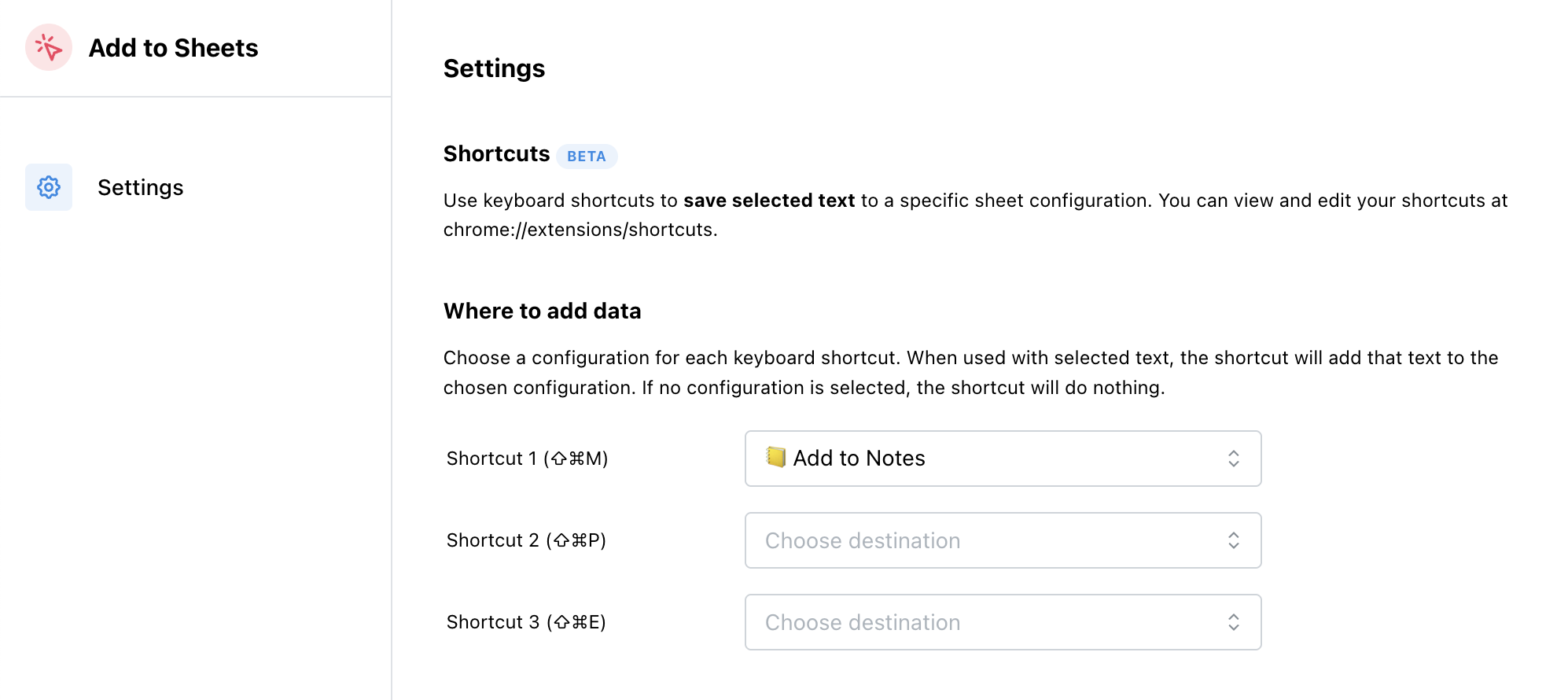The image size is (1568, 700).
Task: Click the BETA badge next to Shortcuts
Action: (587, 157)
